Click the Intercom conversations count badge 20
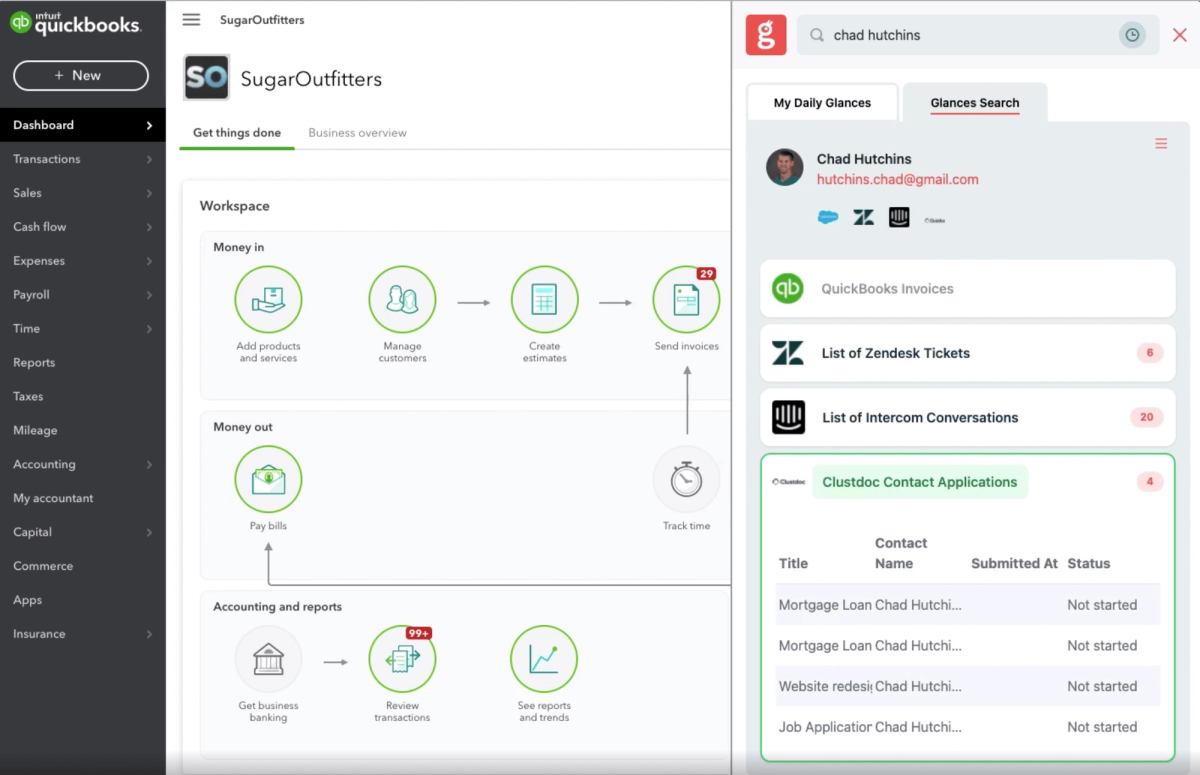 click(x=1146, y=417)
